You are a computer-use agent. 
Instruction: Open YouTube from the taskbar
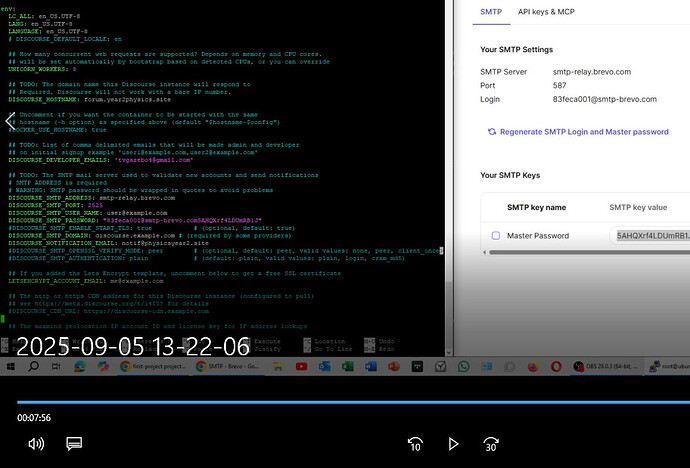tap(301, 366)
